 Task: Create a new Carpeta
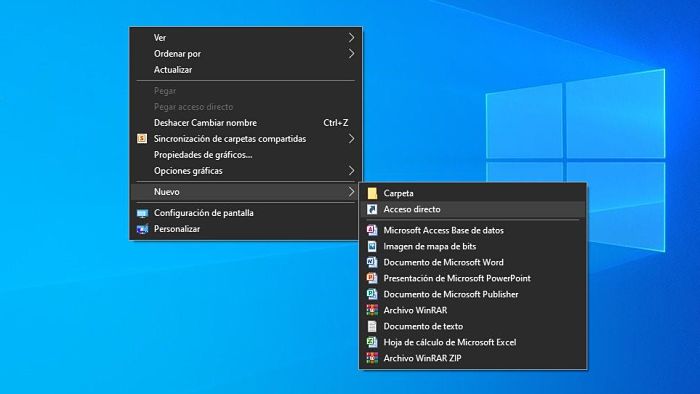[x=473, y=193]
